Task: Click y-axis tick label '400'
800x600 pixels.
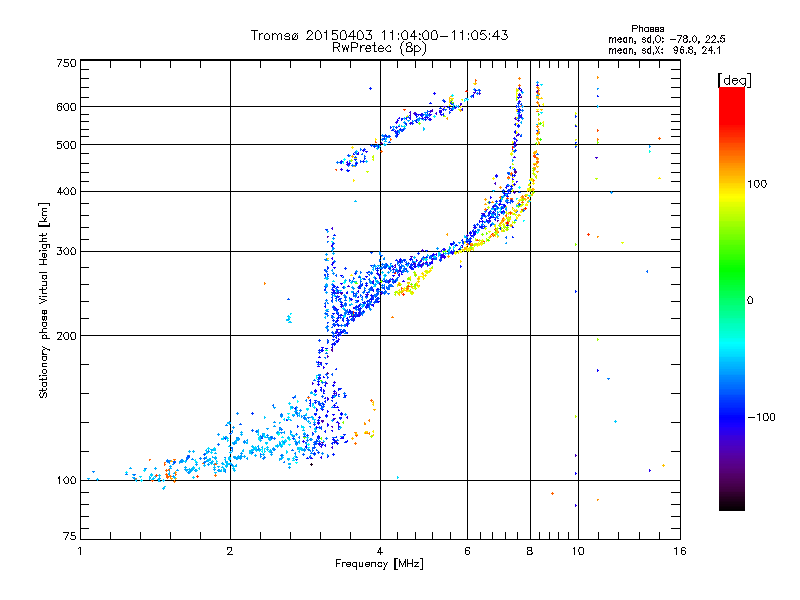Action: tap(66, 192)
